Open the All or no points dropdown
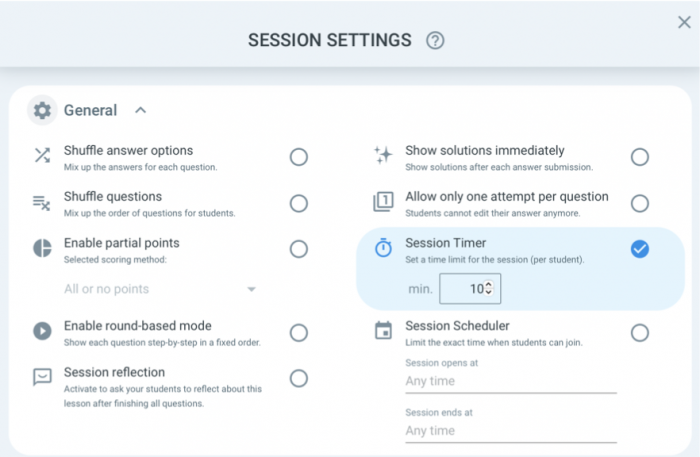Viewport: 700px width, 457px height. click(x=160, y=289)
